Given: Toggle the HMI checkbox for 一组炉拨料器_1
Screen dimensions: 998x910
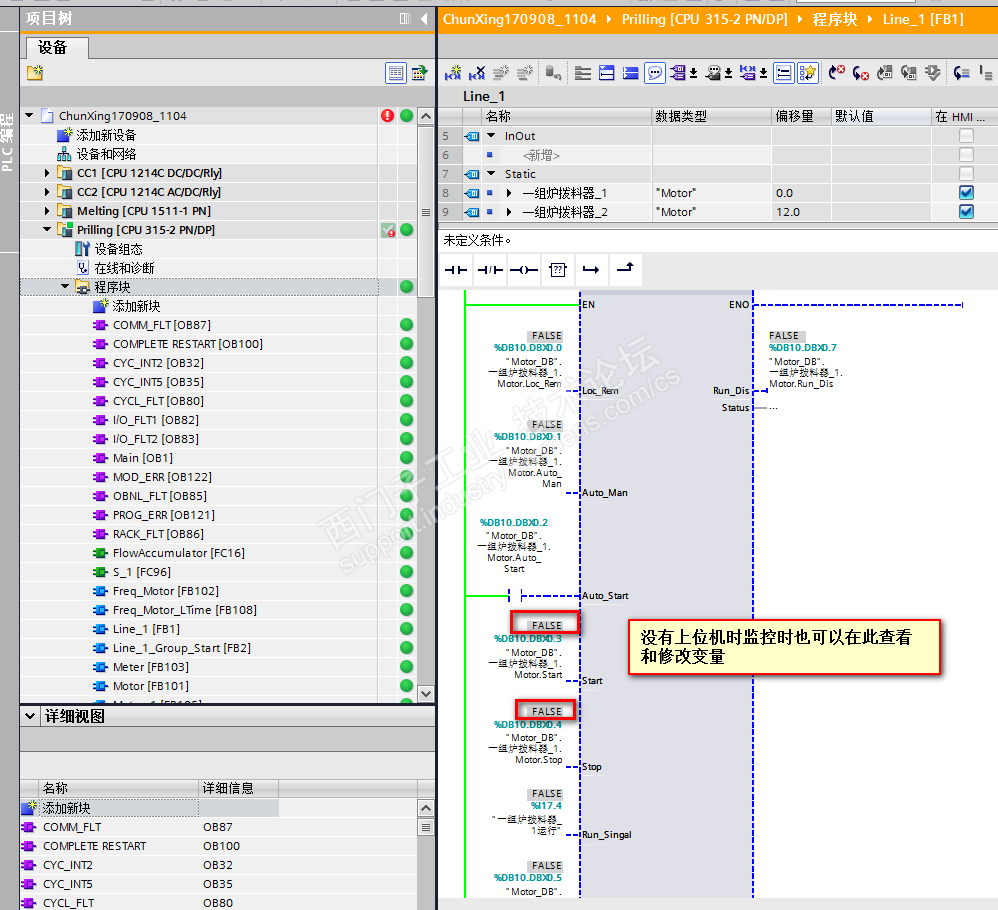Looking at the screenshot, I should (x=966, y=193).
